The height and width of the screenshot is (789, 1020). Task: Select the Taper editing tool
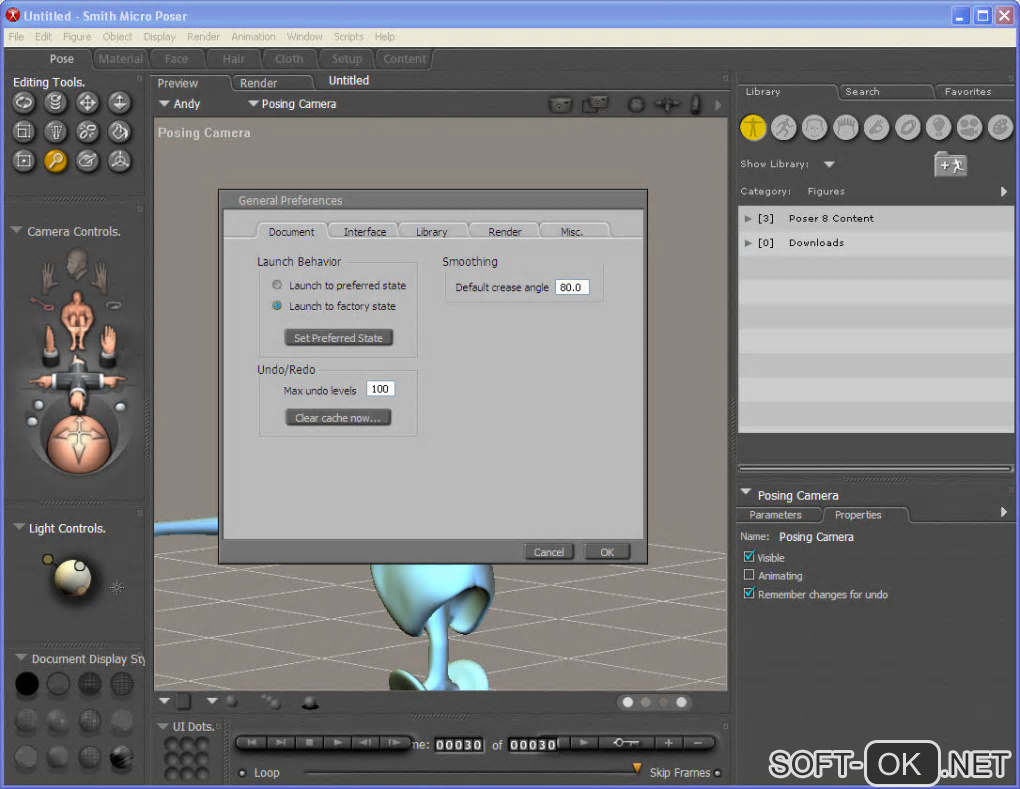point(56,131)
